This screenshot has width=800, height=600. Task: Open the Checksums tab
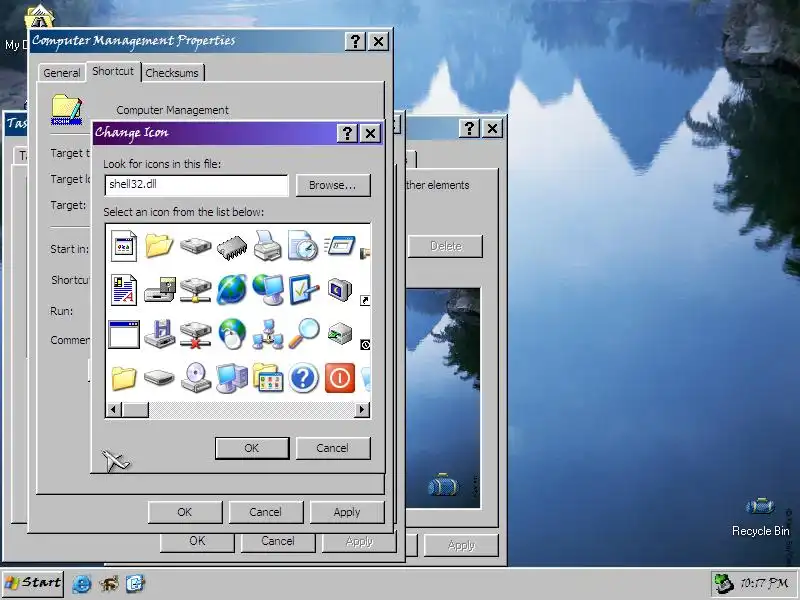(x=172, y=73)
